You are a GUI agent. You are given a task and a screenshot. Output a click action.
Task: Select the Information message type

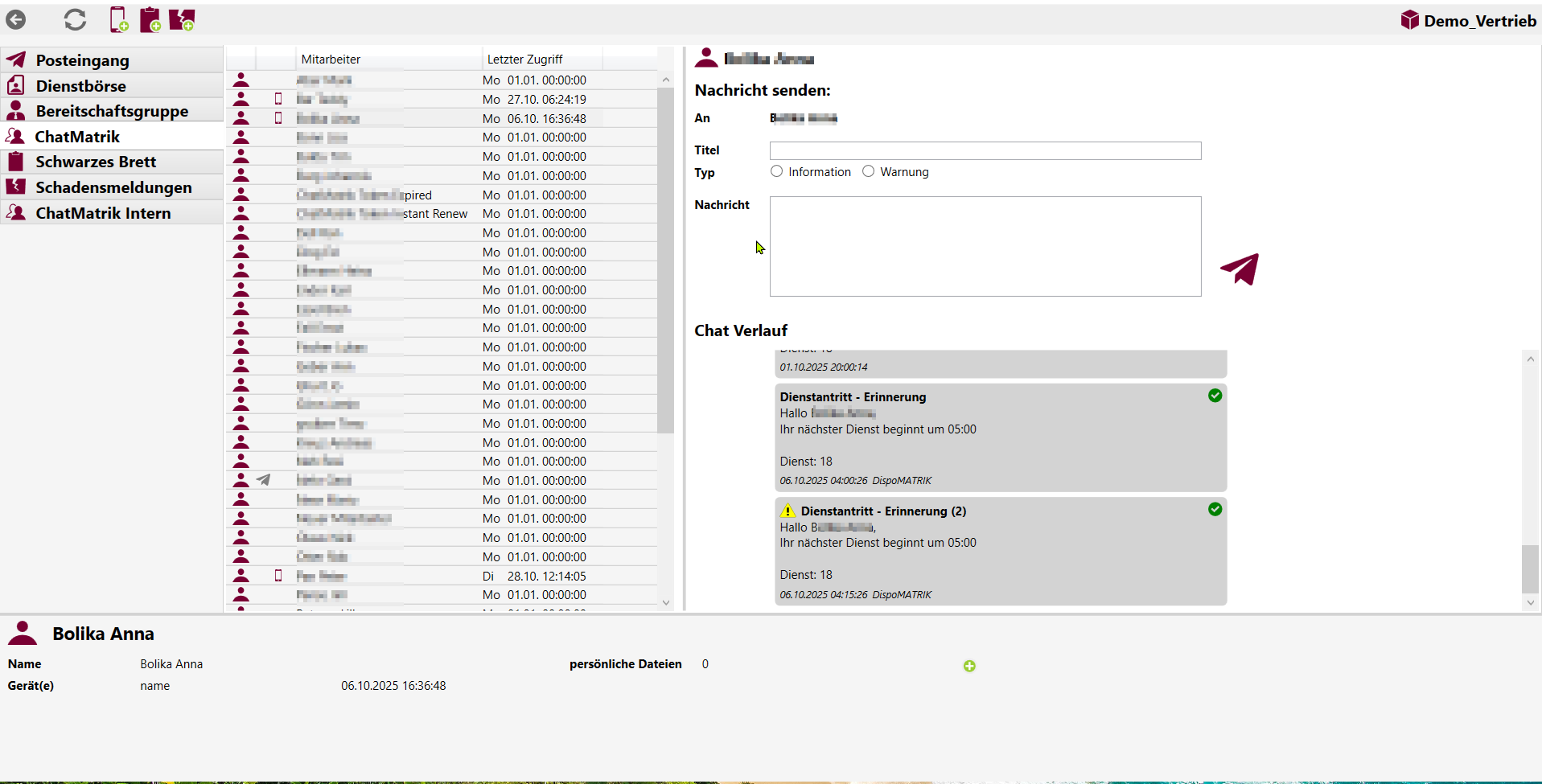coord(776,171)
